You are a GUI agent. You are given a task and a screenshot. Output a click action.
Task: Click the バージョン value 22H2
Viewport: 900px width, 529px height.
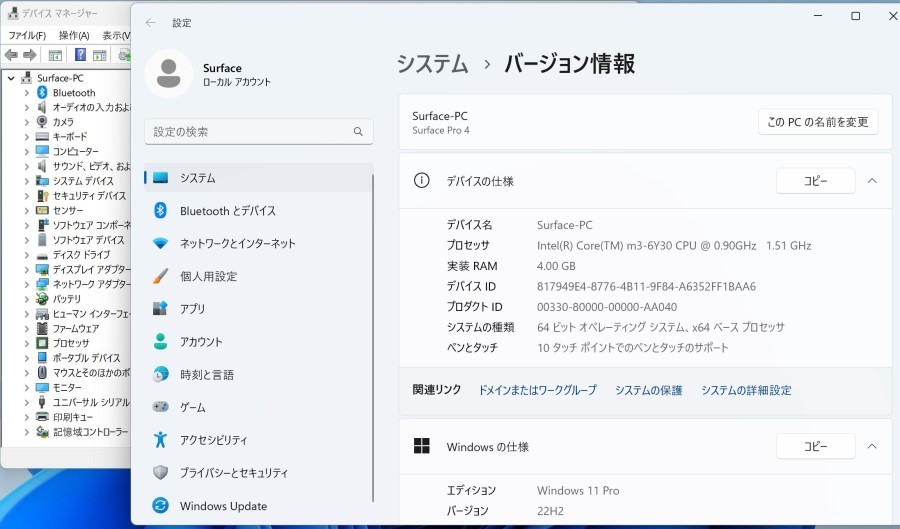(550, 511)
